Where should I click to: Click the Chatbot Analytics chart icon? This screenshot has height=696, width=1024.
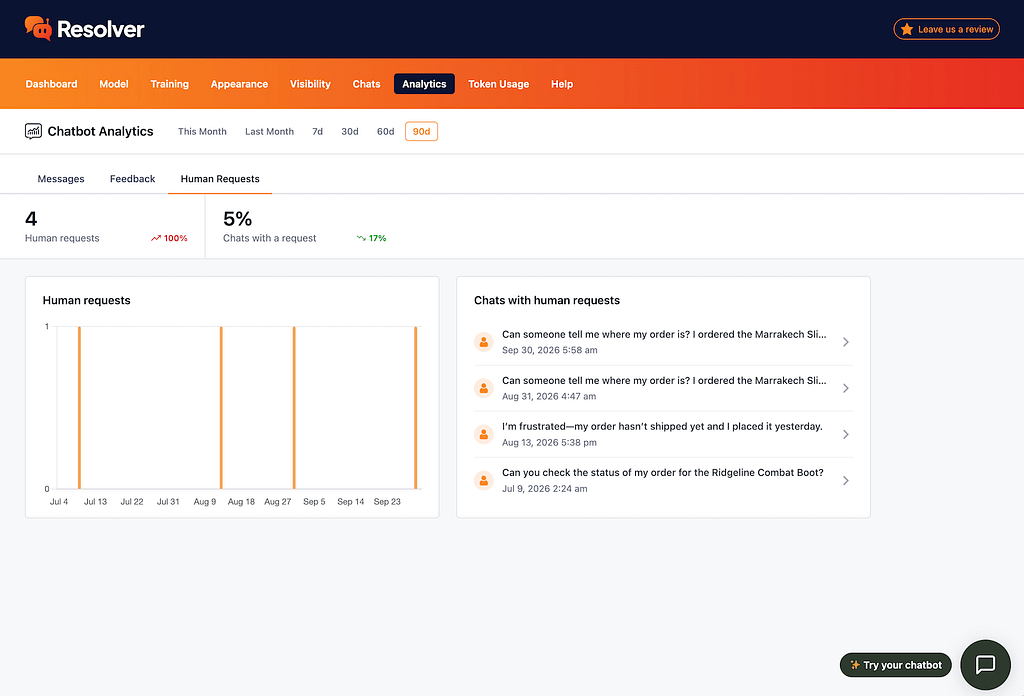click(x=33, y=131)
